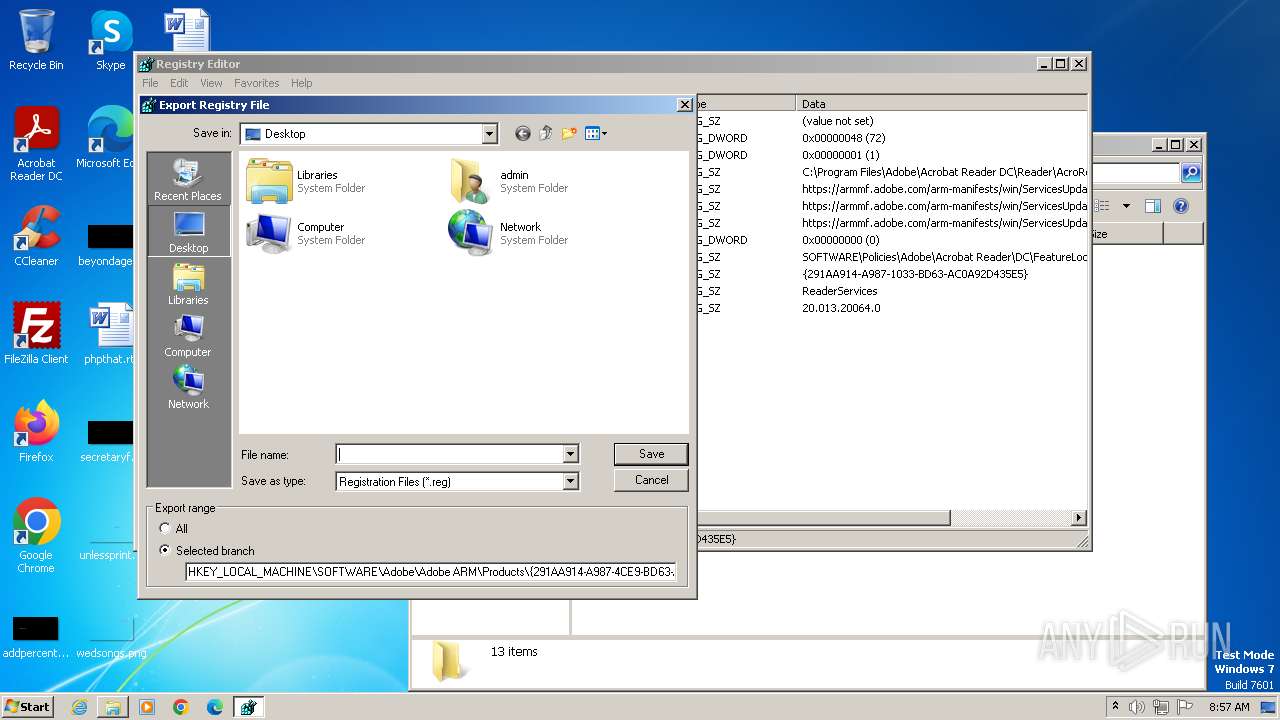This screenshot has width=1280, height=720.
Task: Select the admin system folder item
Action: pyautogui.click(x=507, y=181)
